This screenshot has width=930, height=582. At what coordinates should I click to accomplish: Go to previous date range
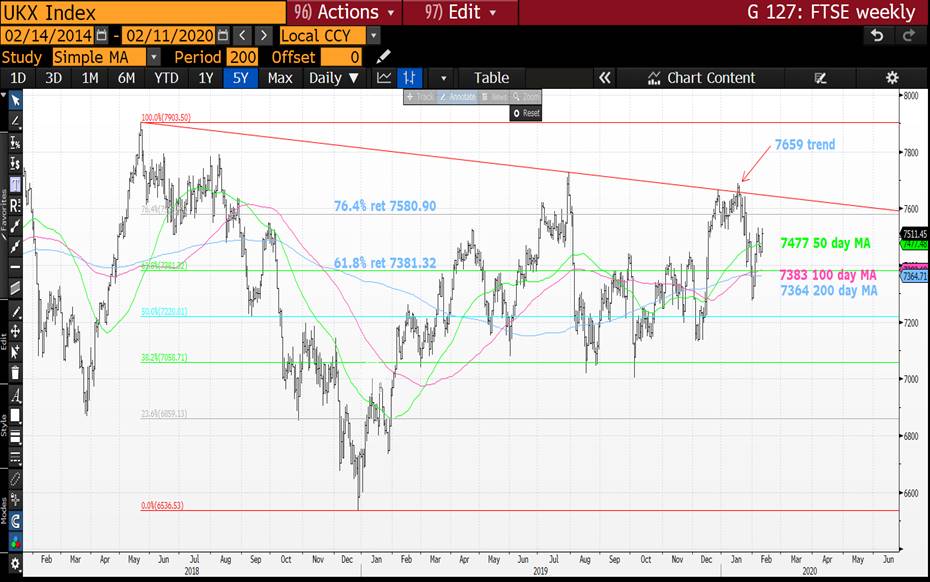[x=242, y=36]
